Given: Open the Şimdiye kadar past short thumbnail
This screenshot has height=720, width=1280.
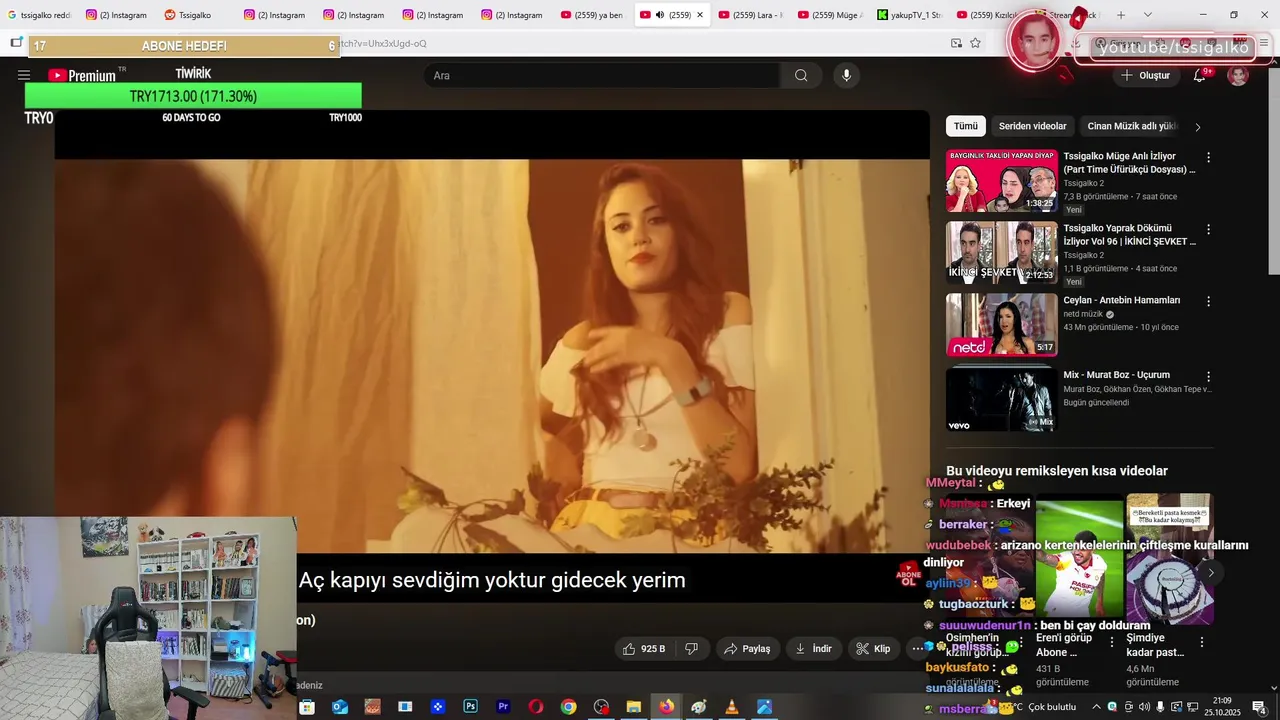Looking at the screenshot, I should point(1170,559).
